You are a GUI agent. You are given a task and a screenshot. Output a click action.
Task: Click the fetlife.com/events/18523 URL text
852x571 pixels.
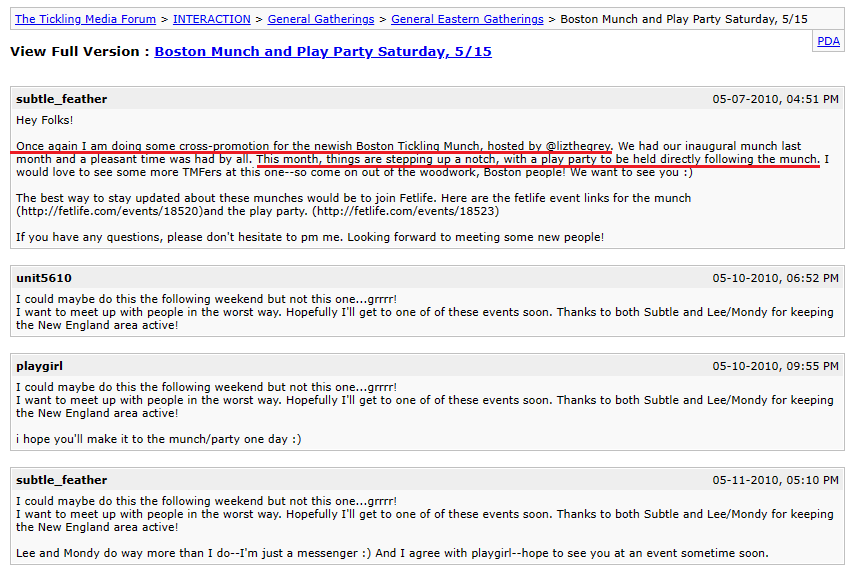[x=405, y=211]
